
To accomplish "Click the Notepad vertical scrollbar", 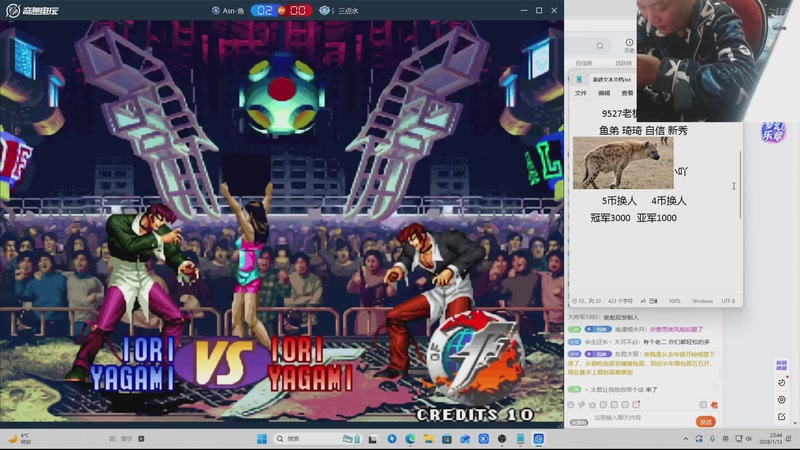I will click(x=740, y=185).
